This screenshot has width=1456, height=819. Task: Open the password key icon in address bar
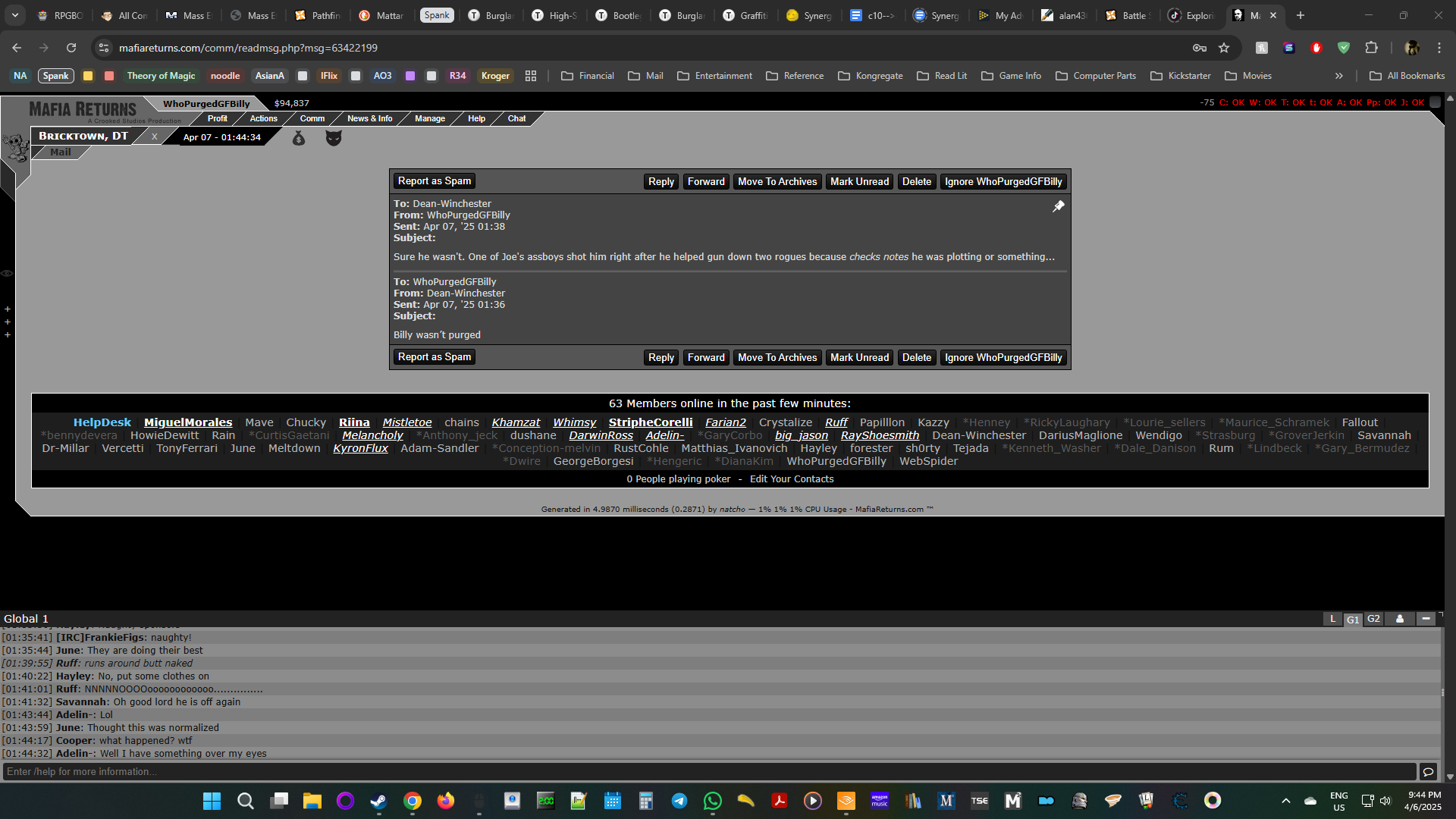point(1200,48)
